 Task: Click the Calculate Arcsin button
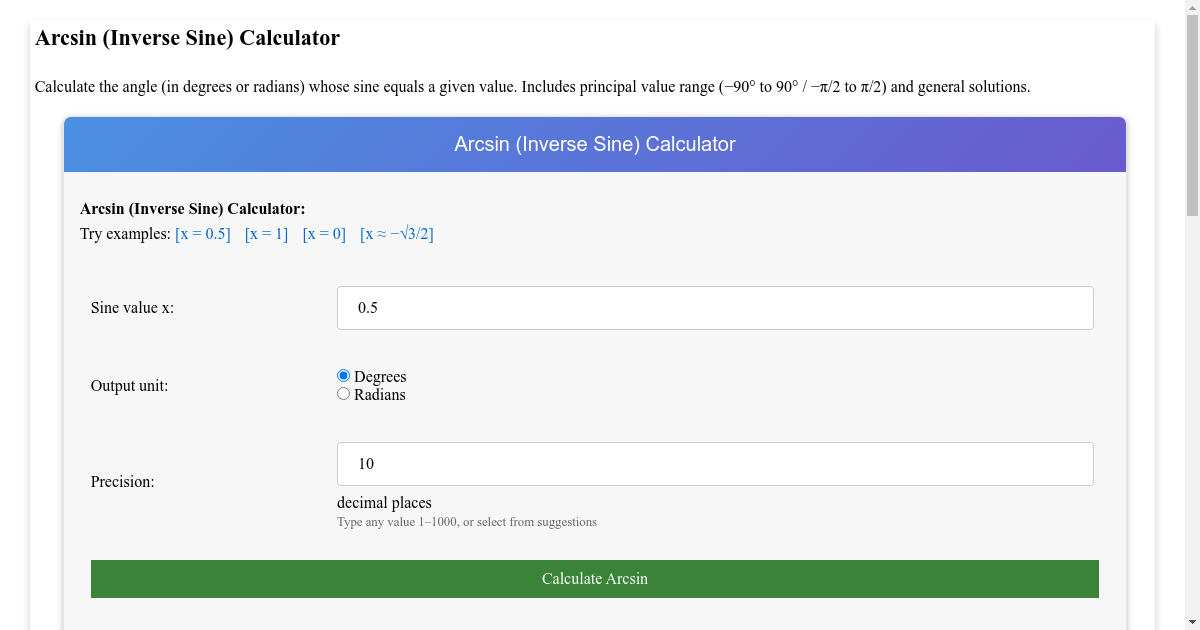[594, 578]
